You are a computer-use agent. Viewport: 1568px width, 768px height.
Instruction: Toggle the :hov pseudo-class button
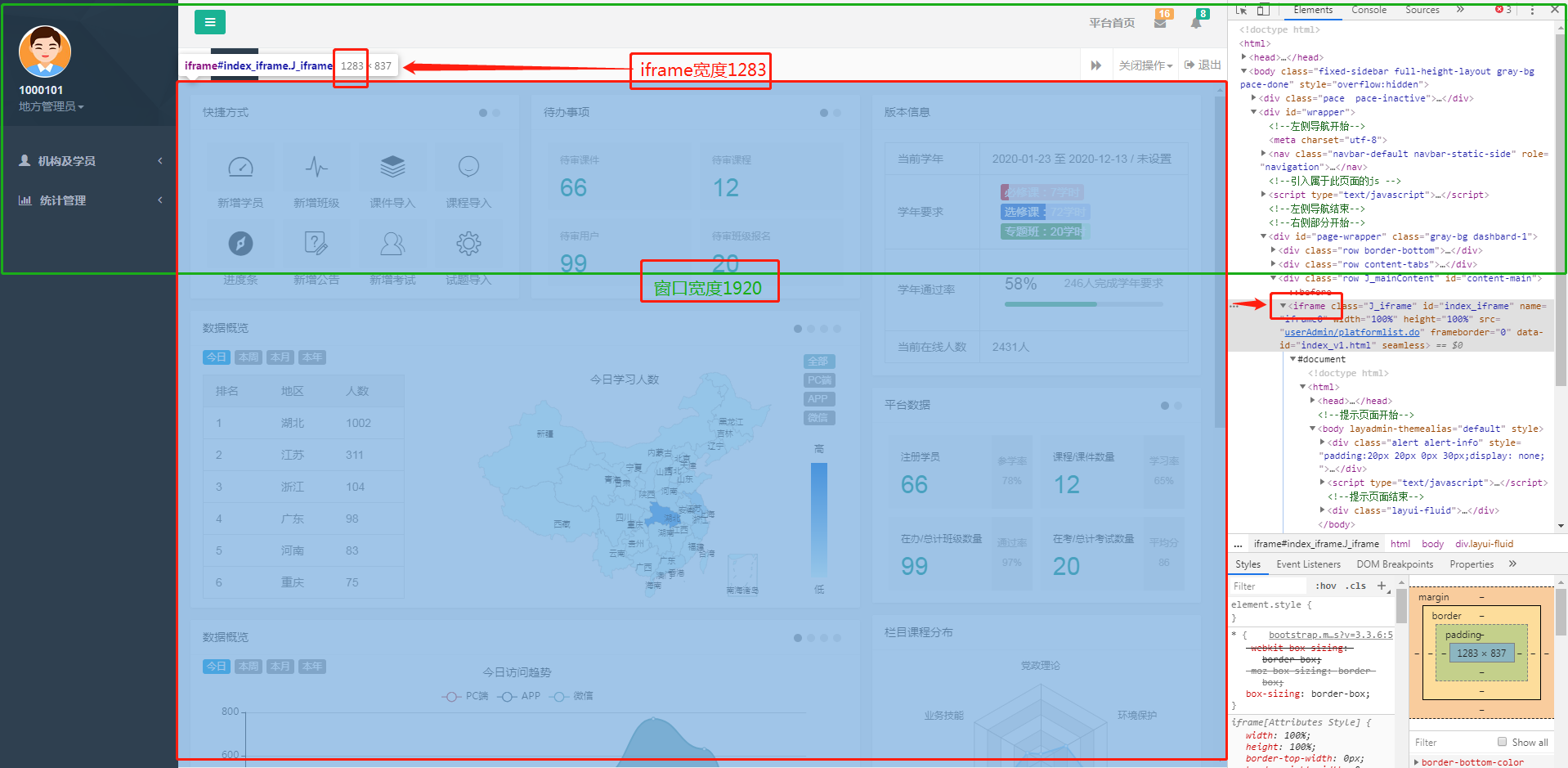pos(1324,586)
